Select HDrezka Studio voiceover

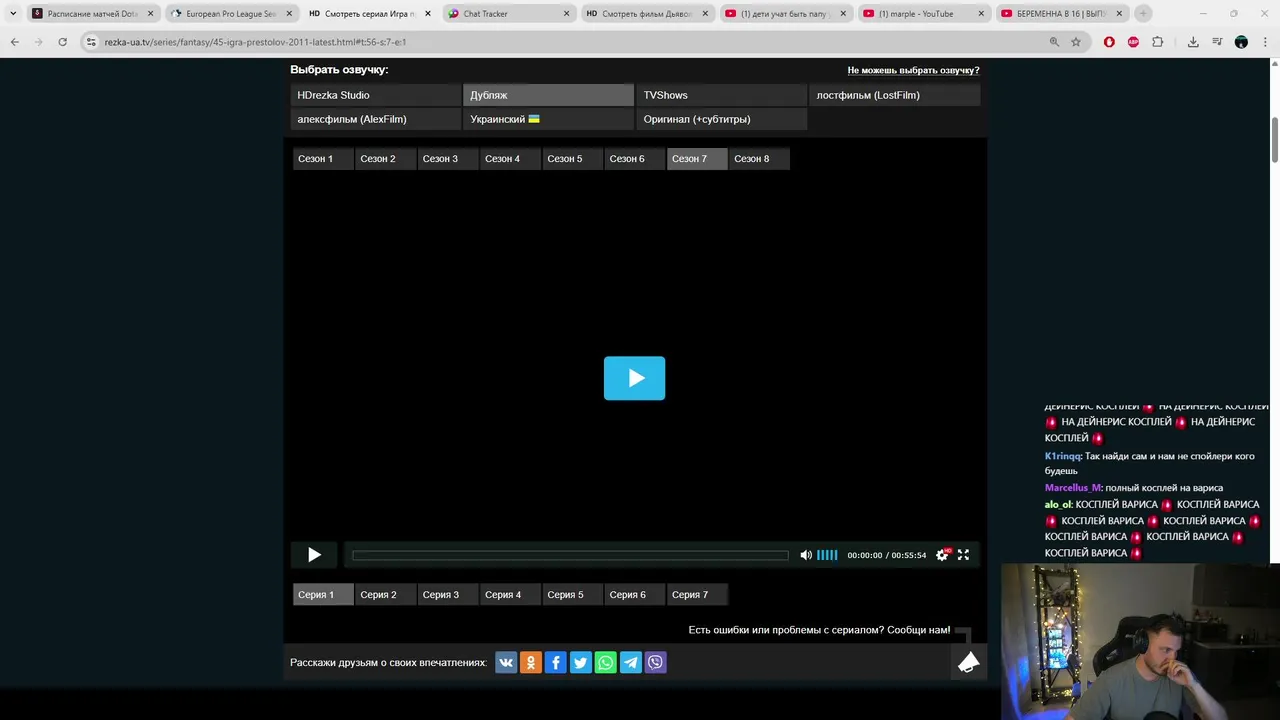tap(375, 95)
